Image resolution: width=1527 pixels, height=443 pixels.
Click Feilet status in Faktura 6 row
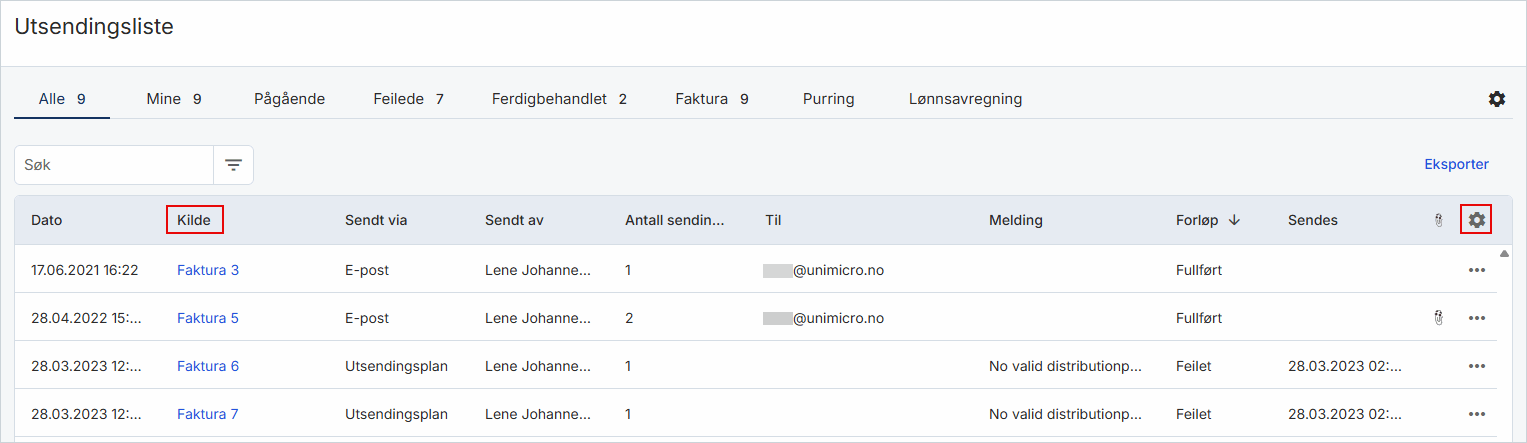click(1194, 366)
